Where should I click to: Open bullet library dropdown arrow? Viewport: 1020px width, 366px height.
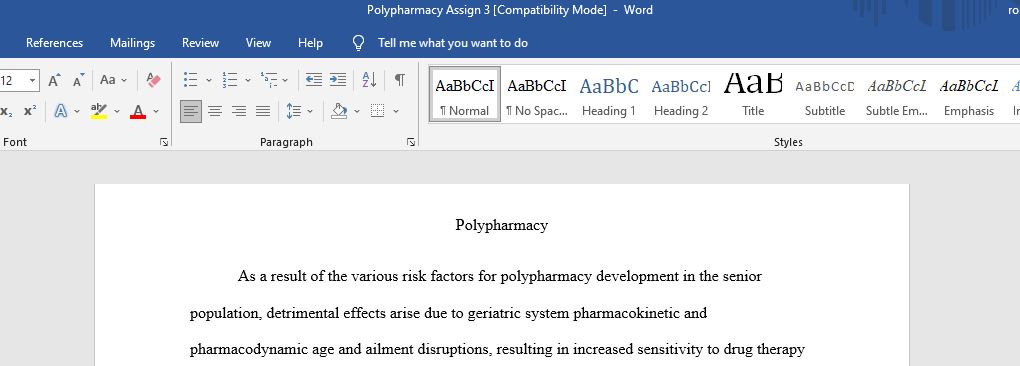click(x=209, y=81)
